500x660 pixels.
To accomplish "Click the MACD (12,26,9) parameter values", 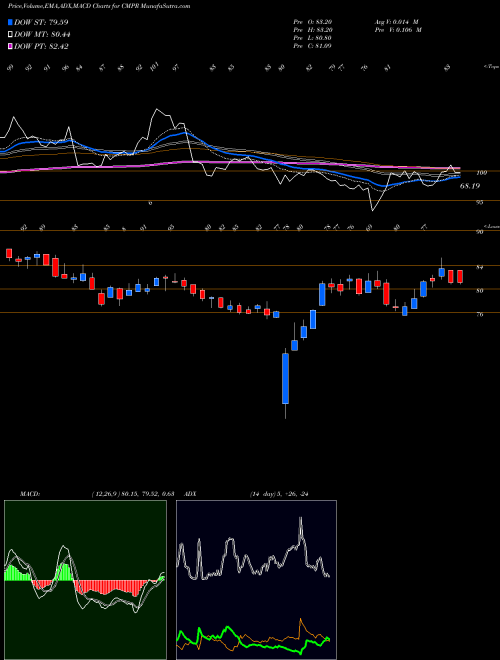I will [133, 494].
